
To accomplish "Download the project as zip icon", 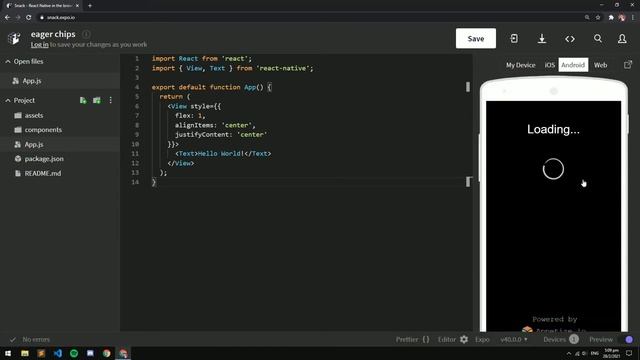I will (x=542, y=38).
